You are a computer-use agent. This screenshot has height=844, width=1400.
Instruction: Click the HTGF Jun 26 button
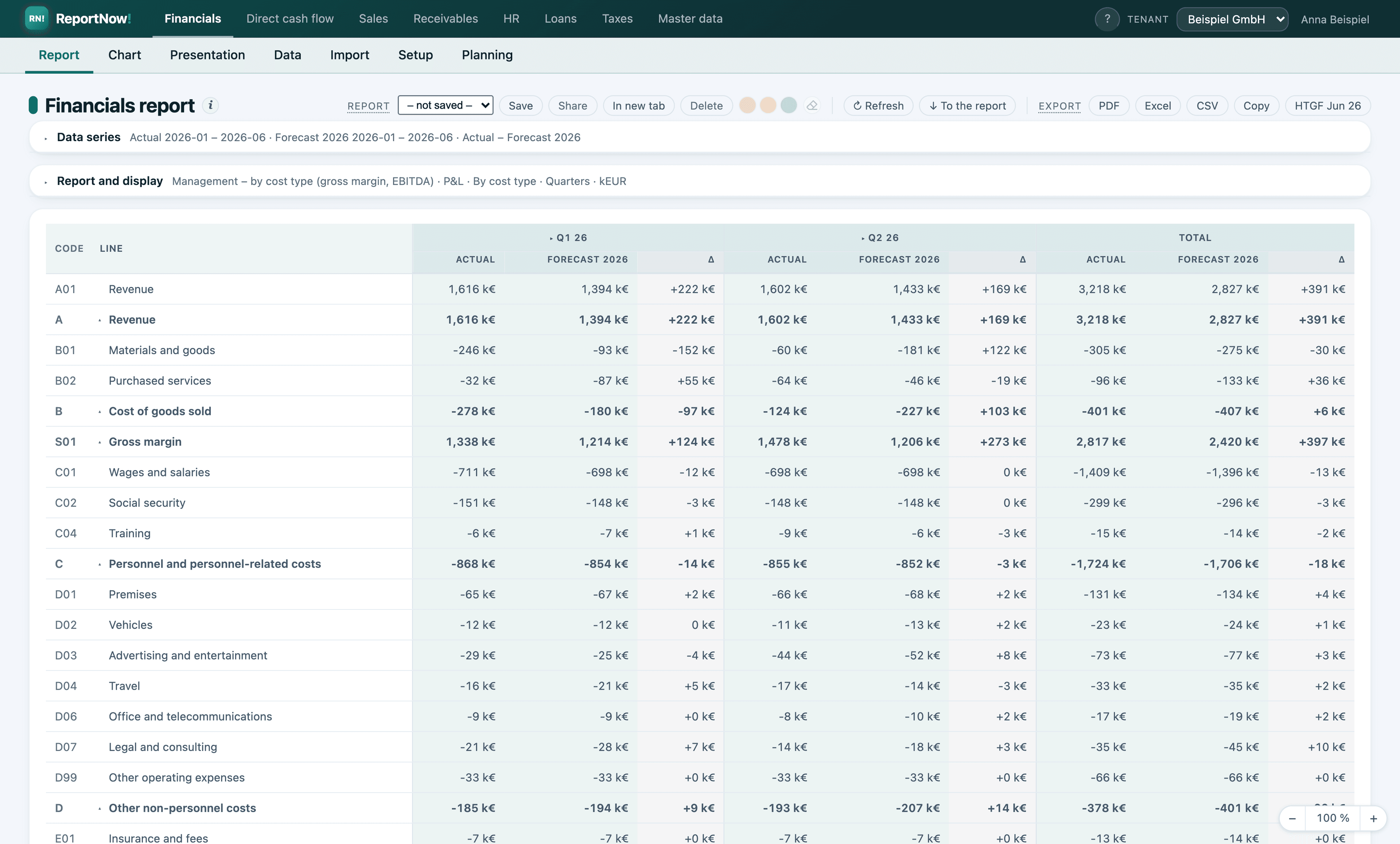tap(1327, 106)
